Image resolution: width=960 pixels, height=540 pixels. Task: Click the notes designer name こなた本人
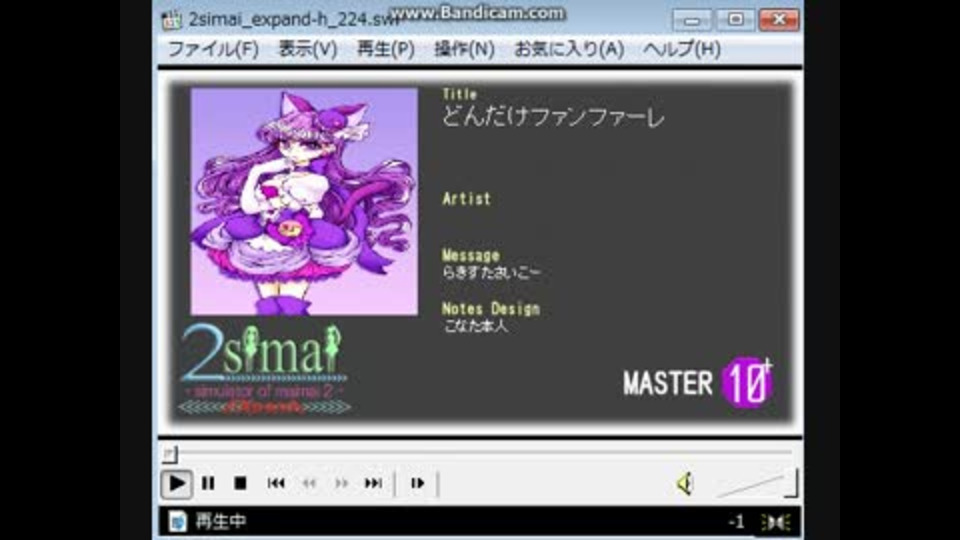[x=475, y=326]
